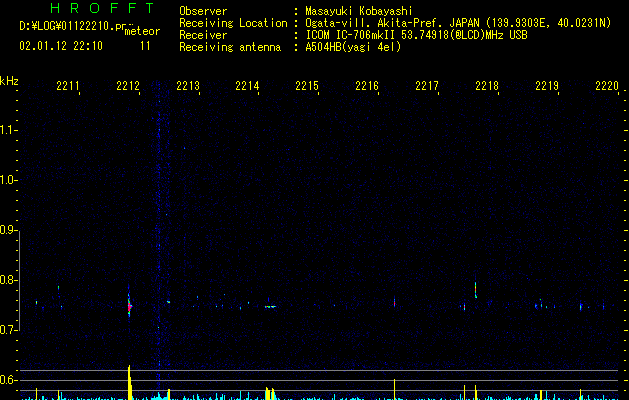
Task: Click the 'meteor' label
Action: (142, 31)
